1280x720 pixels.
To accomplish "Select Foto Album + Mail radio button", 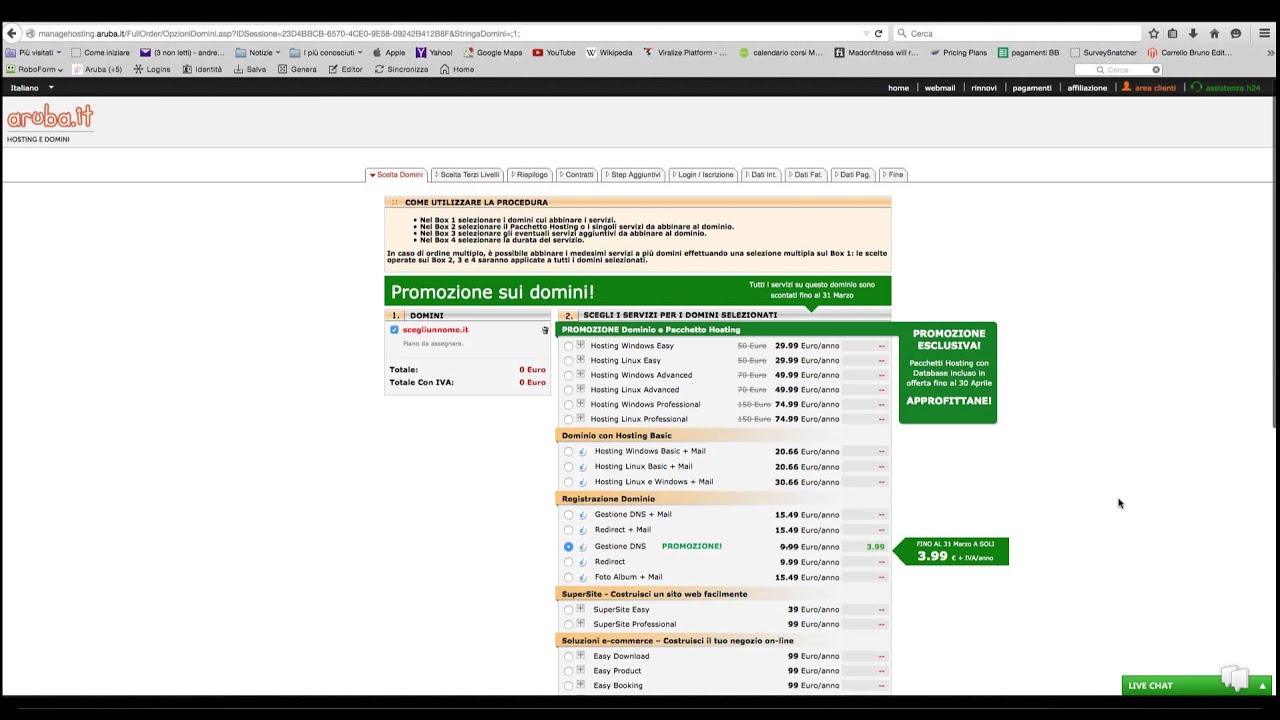I will (569, 577).
